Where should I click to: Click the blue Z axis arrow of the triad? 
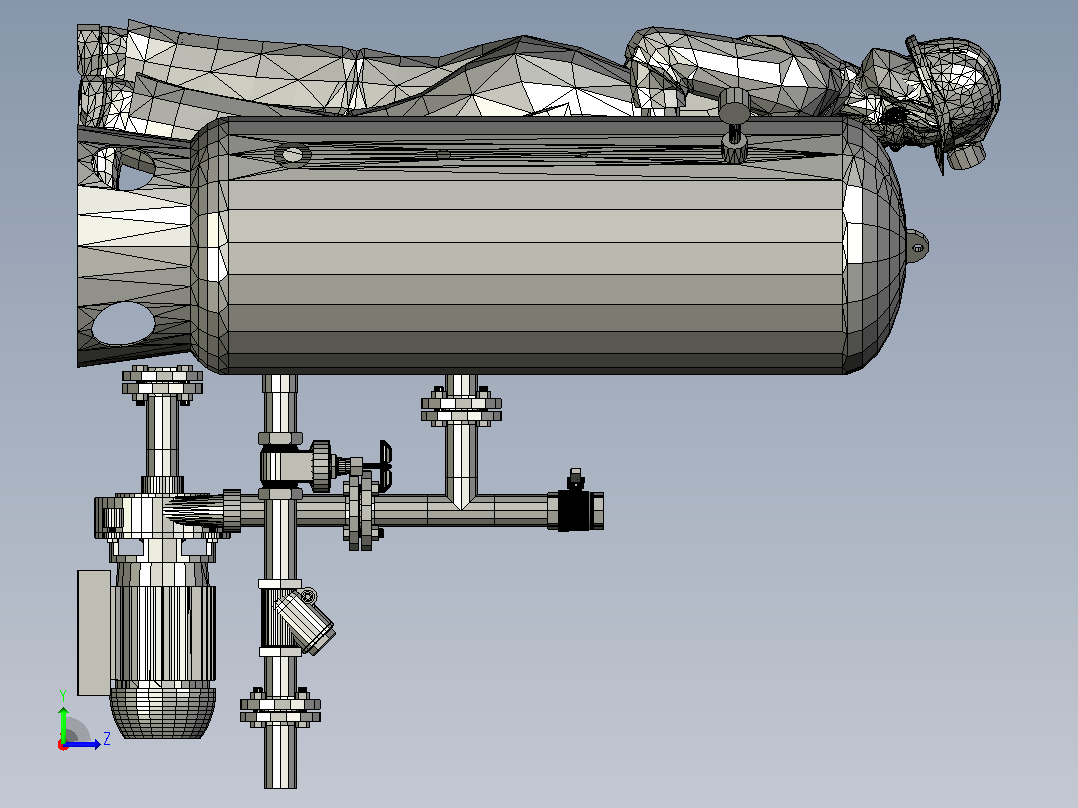coord(84,743)
